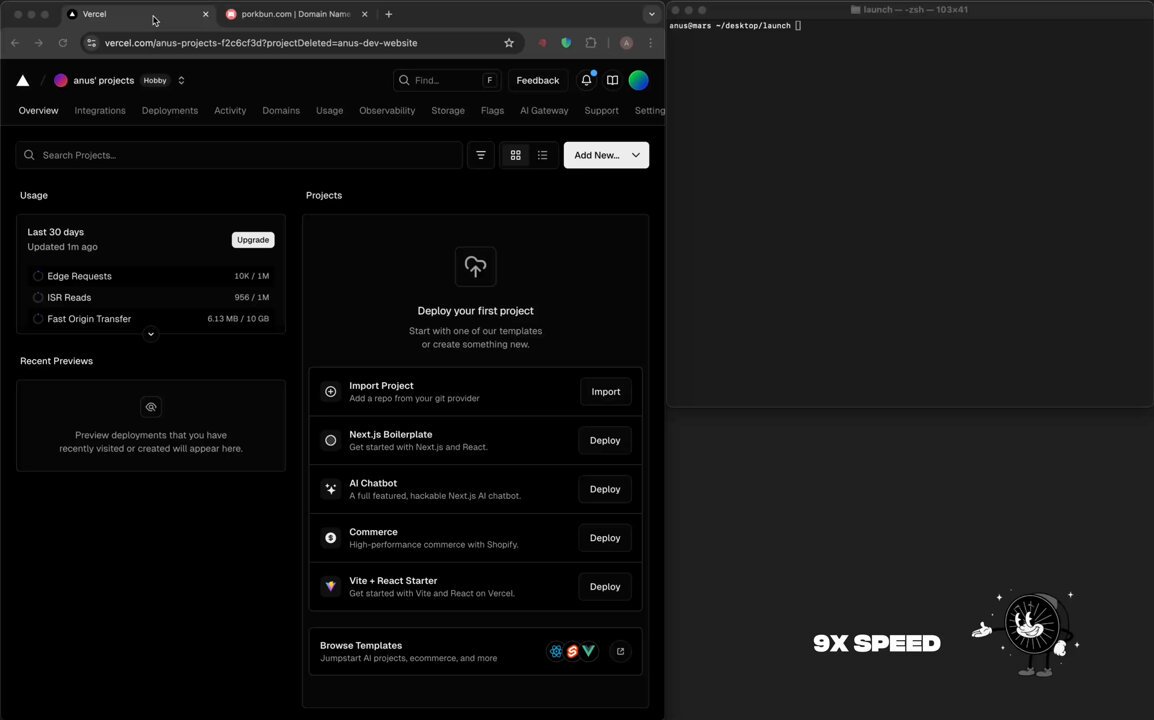Click the browser back arrow

coord(15,43)
